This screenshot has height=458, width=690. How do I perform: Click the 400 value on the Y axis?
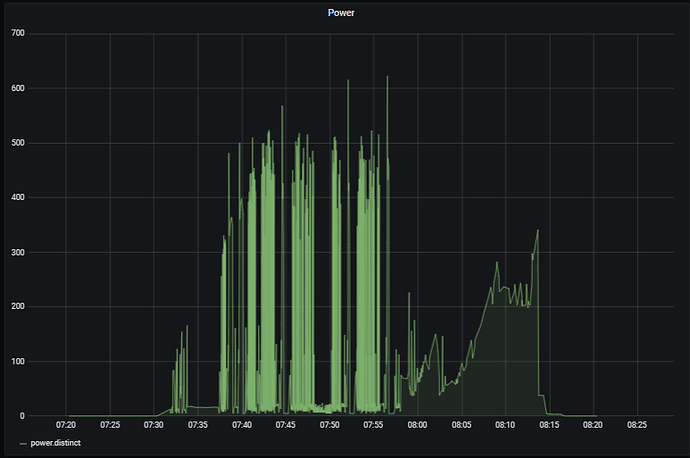[x=18, y=198]
